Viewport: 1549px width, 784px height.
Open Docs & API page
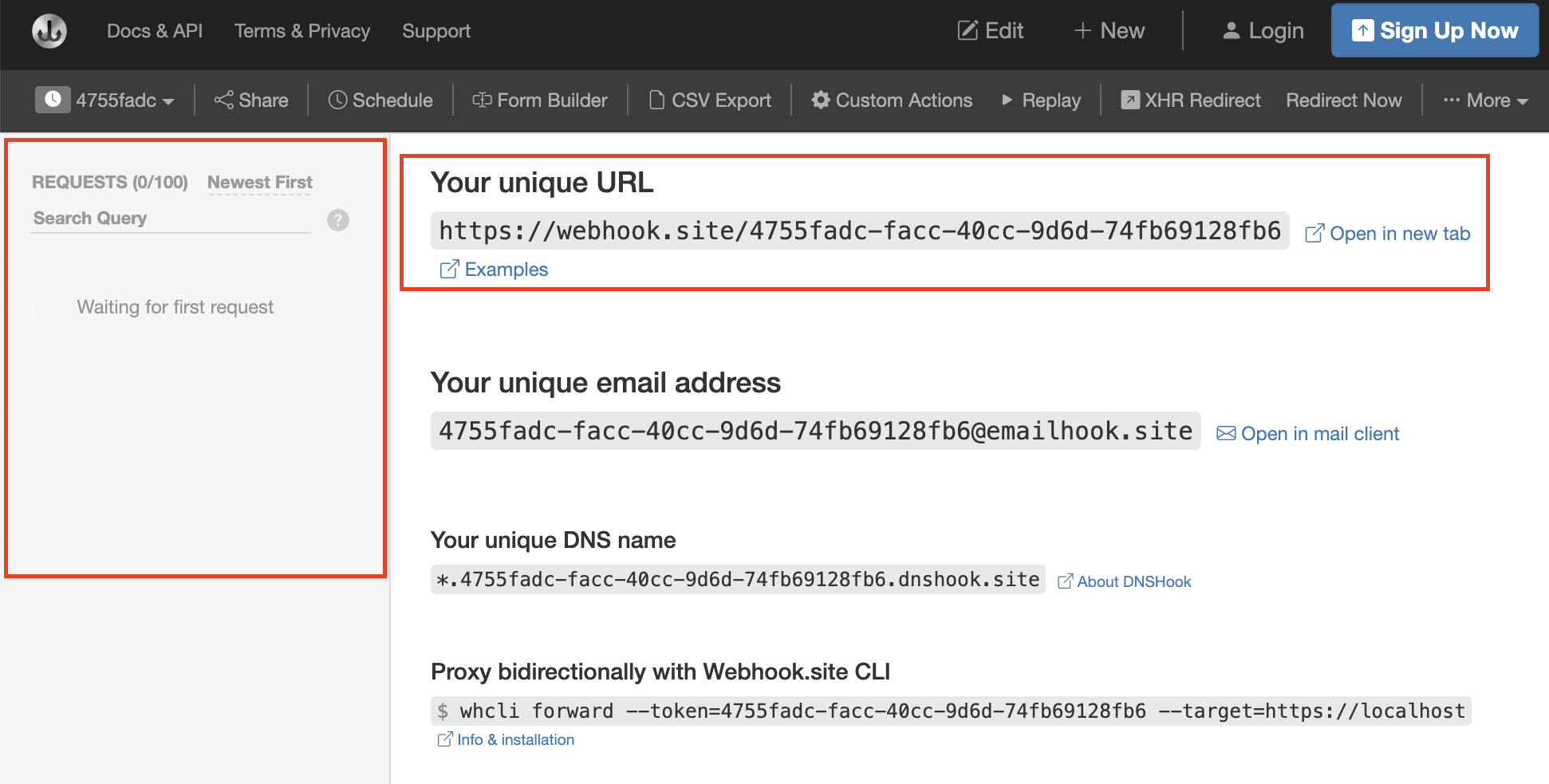tap(155, 31)
